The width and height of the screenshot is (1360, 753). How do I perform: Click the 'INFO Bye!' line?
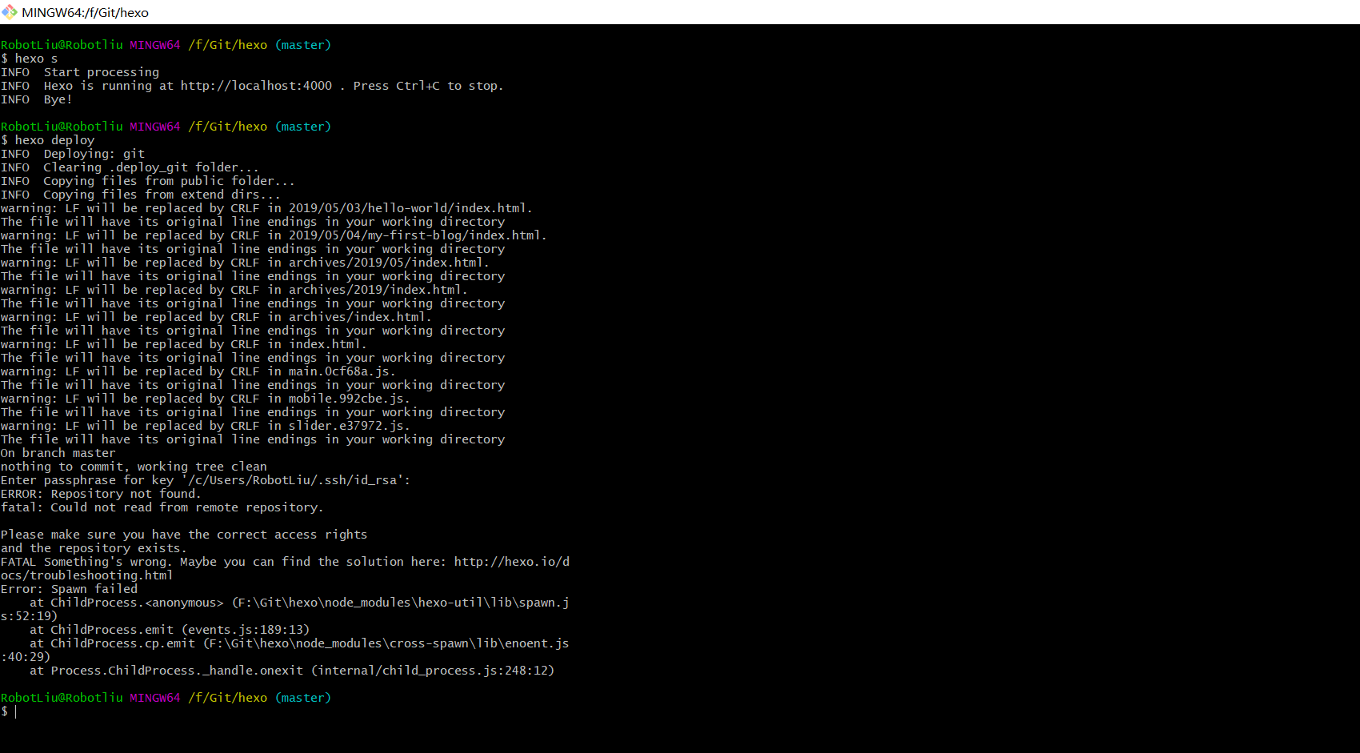click(x=37, y=99)
